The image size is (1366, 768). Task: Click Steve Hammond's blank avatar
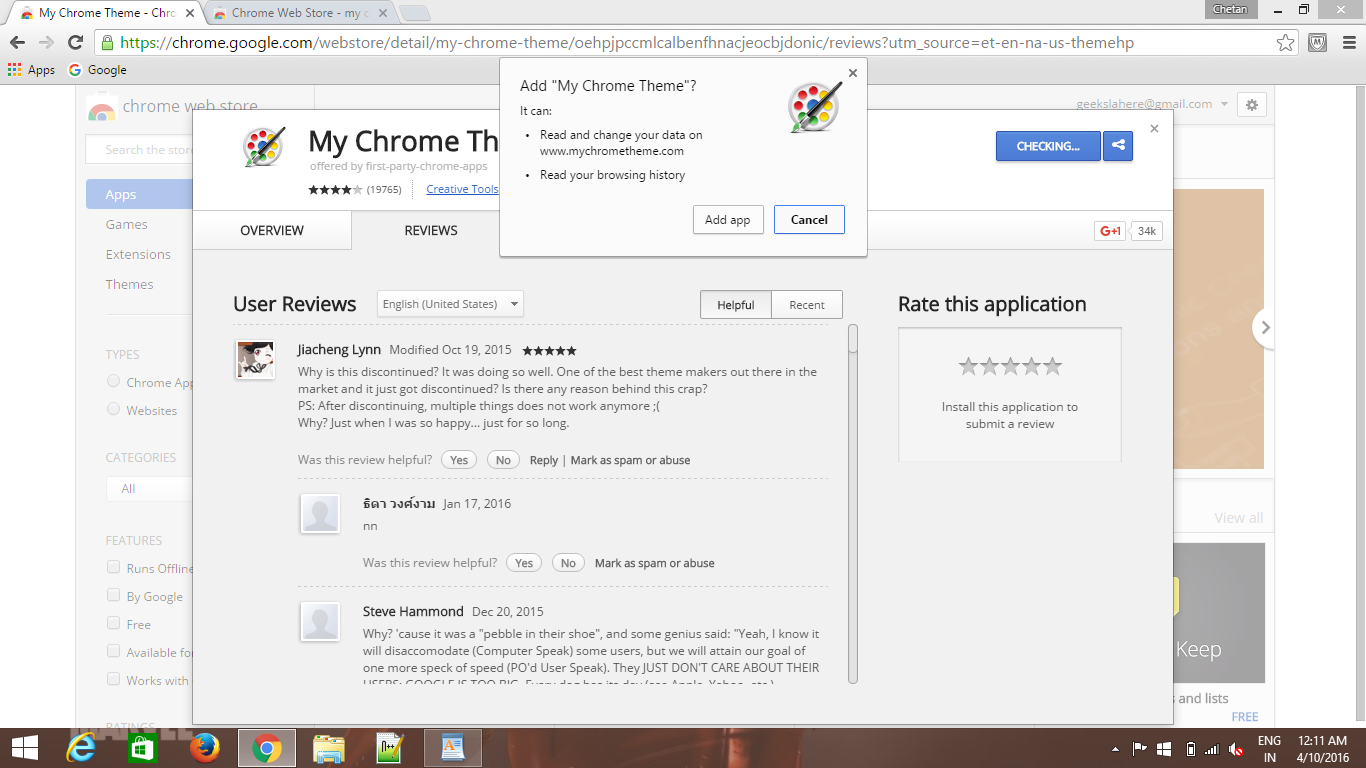[x=320, y=622]
